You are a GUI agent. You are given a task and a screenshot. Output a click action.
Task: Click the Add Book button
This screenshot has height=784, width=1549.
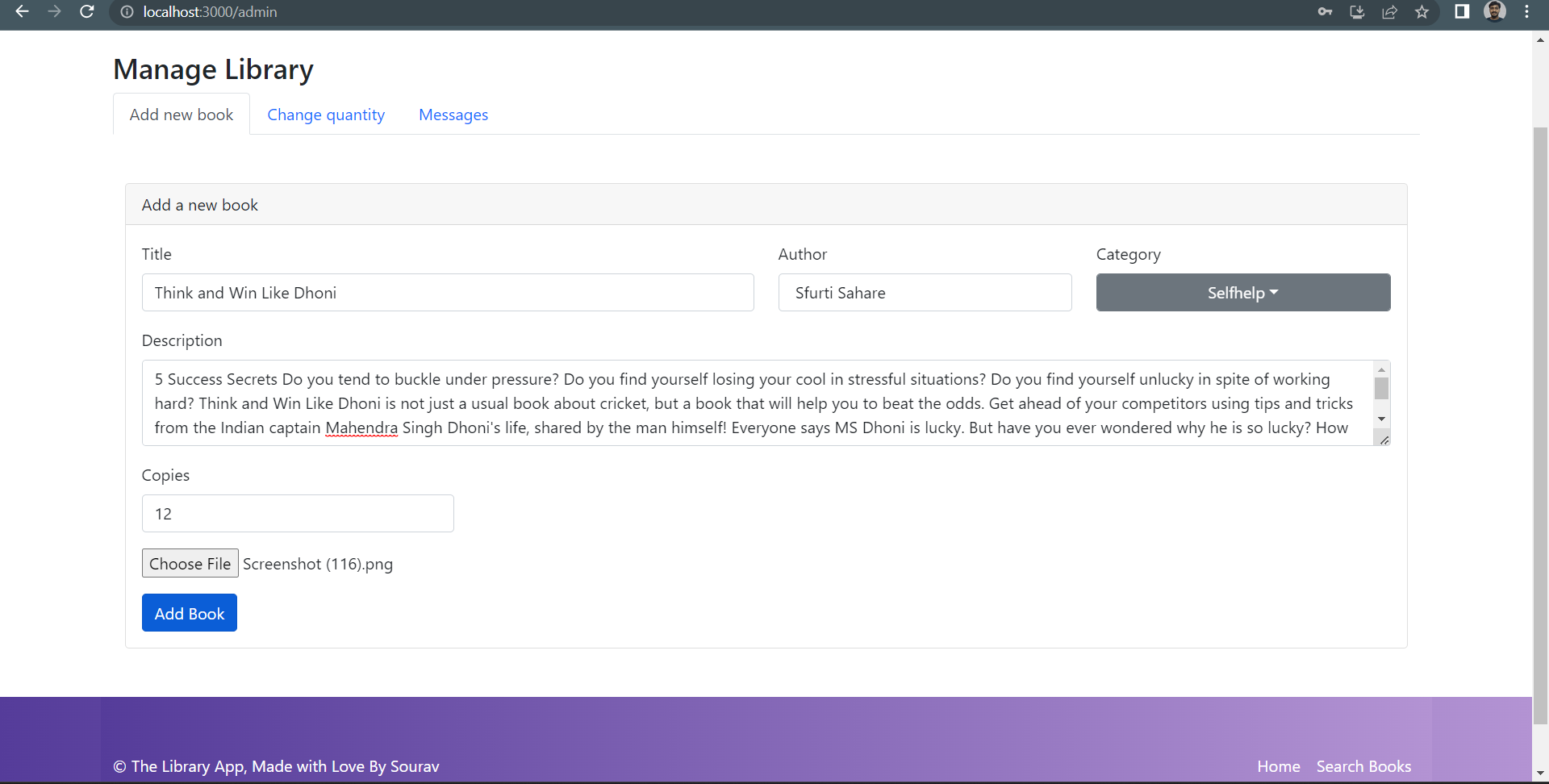coord(189,612)
